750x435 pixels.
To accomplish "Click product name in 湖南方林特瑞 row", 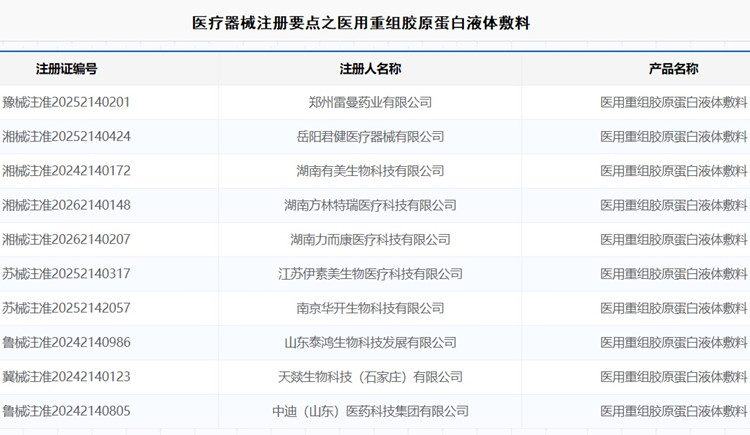I will [674, 205].
